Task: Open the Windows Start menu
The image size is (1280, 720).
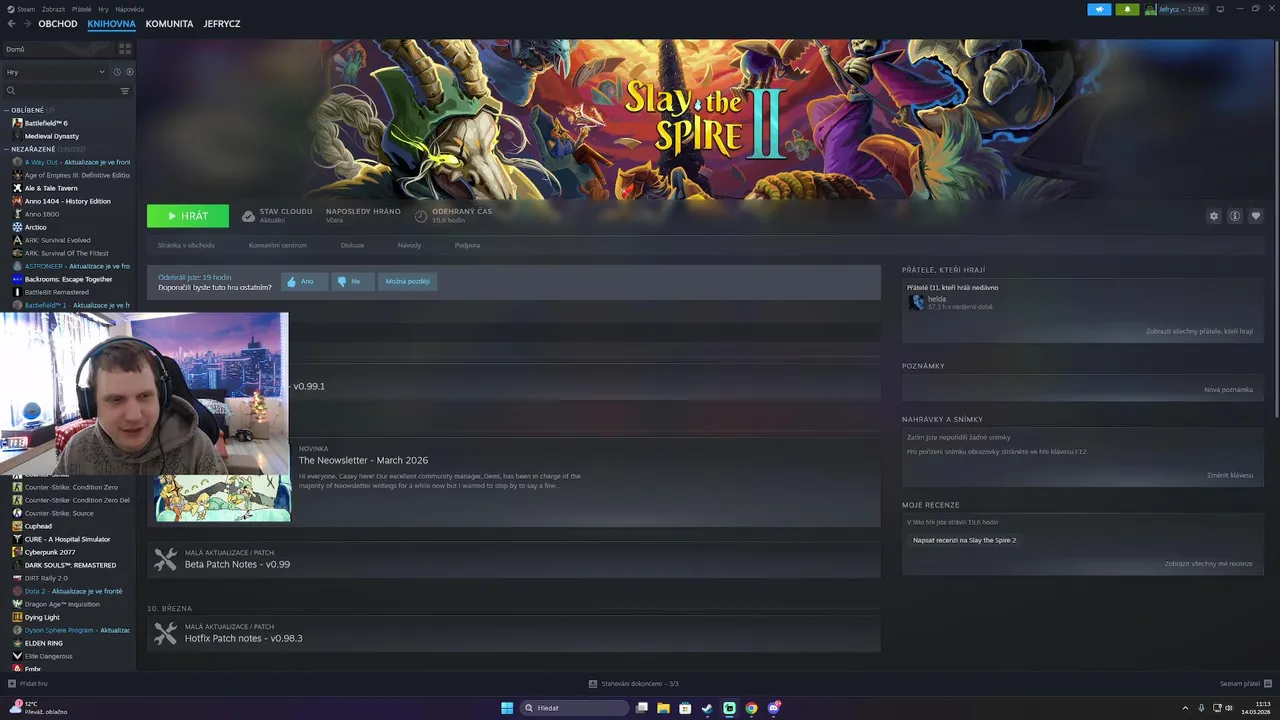Action: tap(507, 708)
